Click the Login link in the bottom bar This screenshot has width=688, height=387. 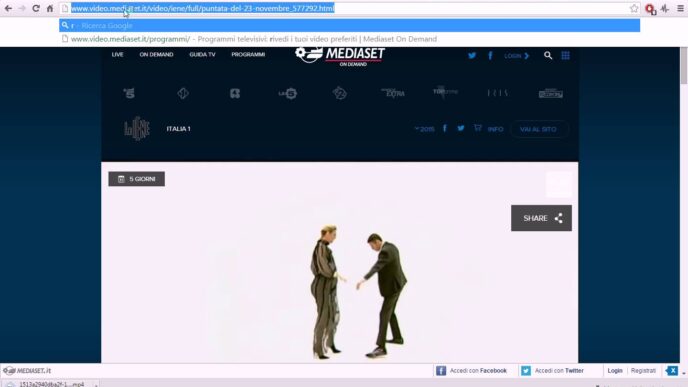(615, 371)
